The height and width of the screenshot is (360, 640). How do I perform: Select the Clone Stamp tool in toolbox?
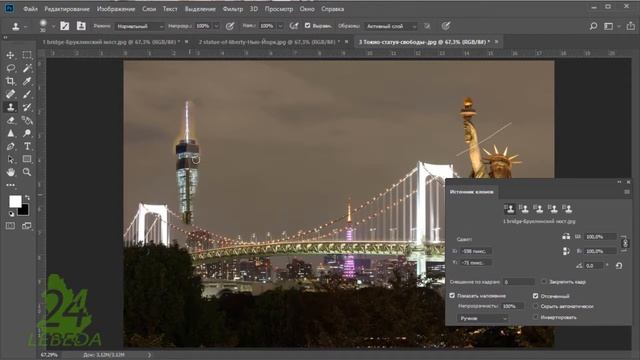(x=11, y=107)
